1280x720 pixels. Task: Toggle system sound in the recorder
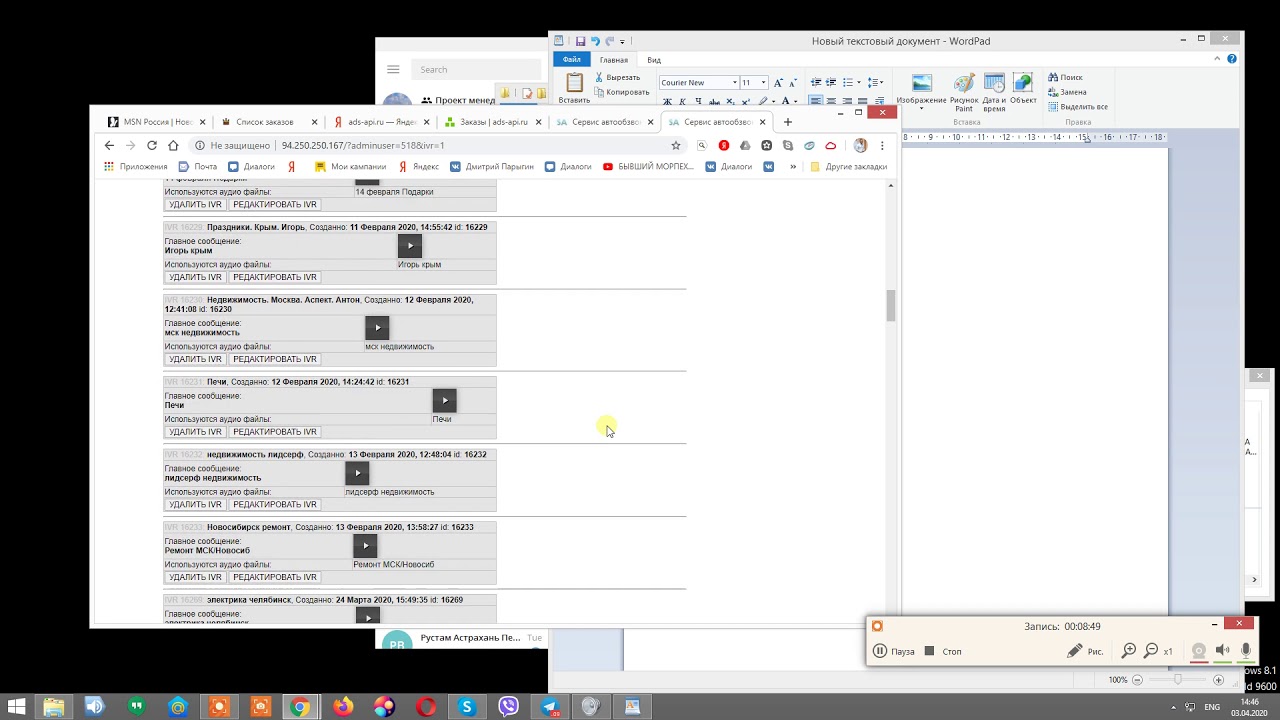1222,651
